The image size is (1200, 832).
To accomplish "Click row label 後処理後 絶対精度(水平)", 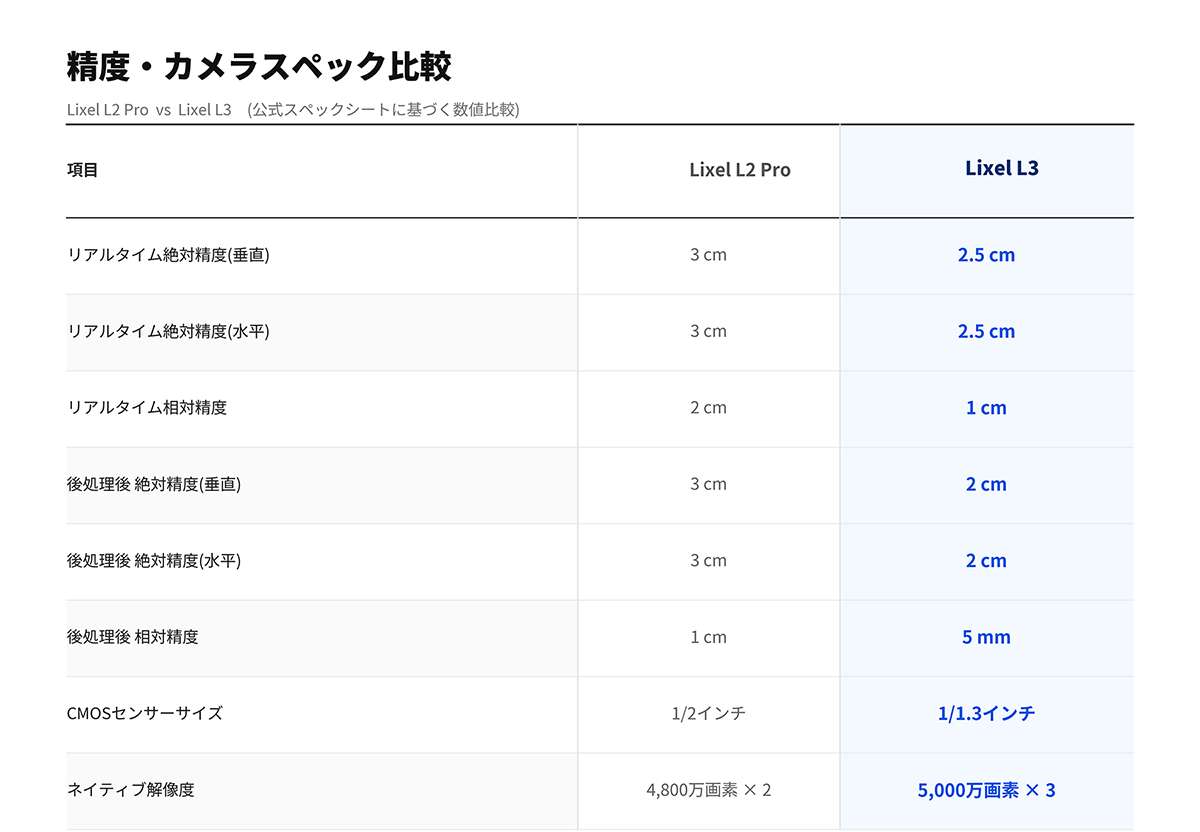I will pyautogui.click(x=154, y=561).
